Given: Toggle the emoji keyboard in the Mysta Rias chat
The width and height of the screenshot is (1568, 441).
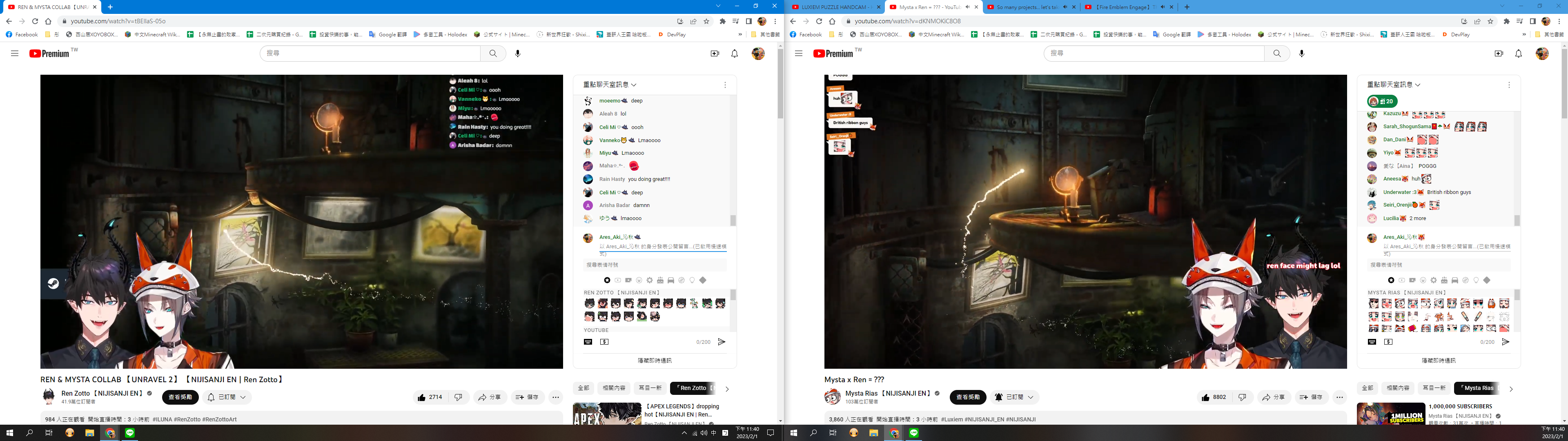Looking at the screenshot, I should pos(1372,342).
